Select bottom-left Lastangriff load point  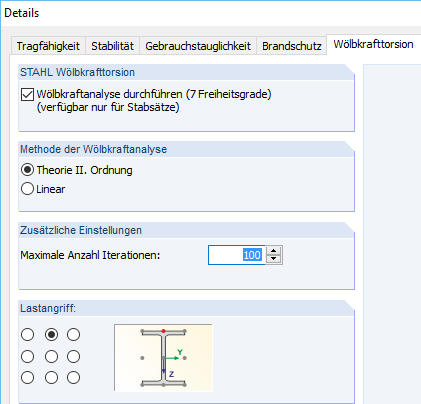(x=27, y=378)
